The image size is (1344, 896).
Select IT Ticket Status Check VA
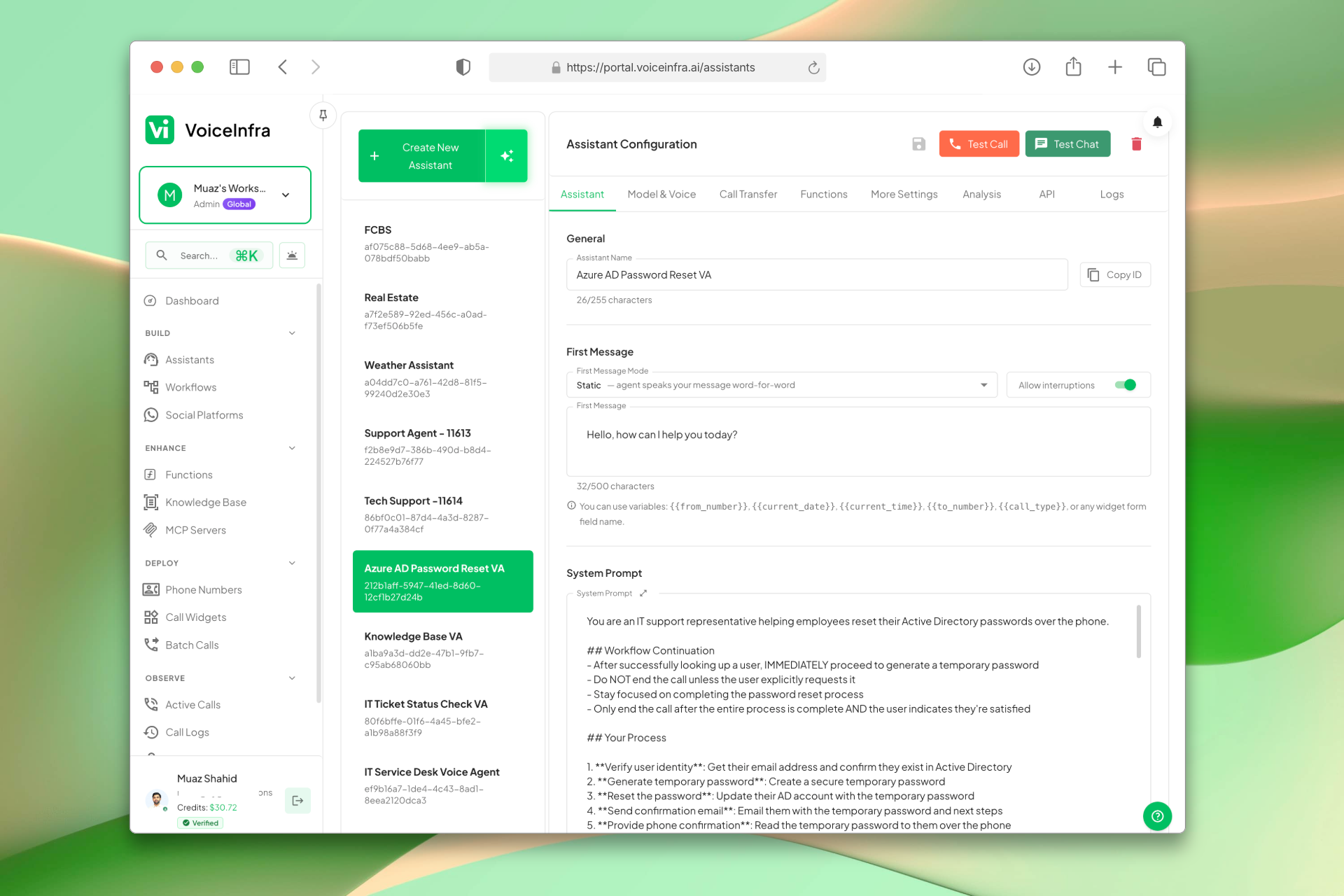tap(442, 718)
